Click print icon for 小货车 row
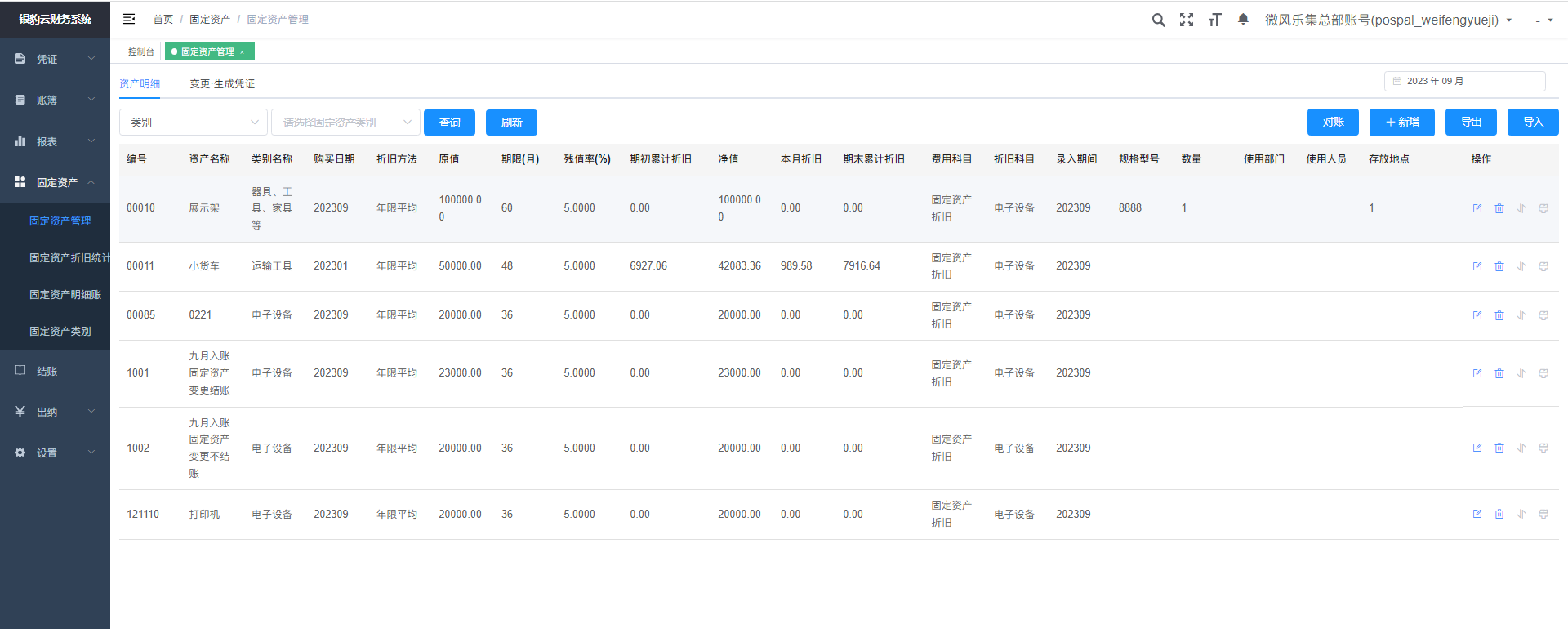This screenshot has width=1568, height=629. point(1543,266)
